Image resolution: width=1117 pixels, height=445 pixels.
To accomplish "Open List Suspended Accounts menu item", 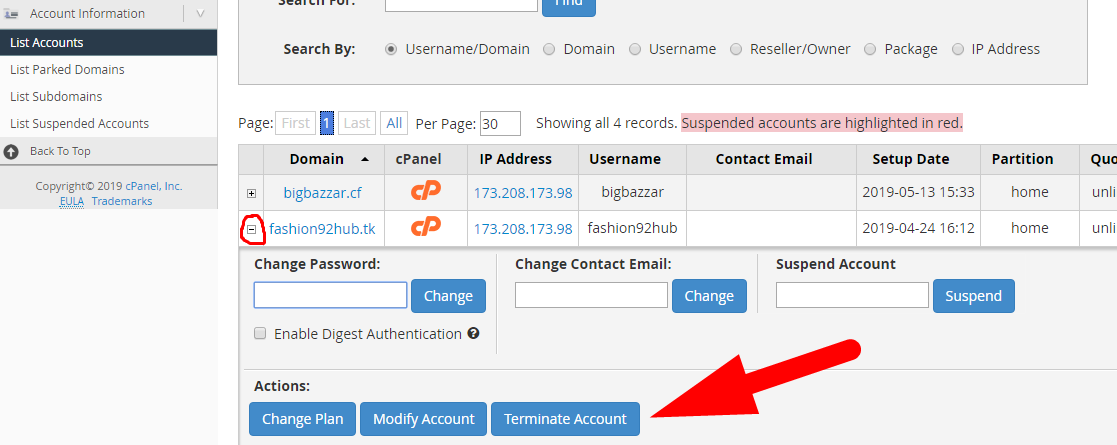I will pyautogui.click(x=79, y=124).
